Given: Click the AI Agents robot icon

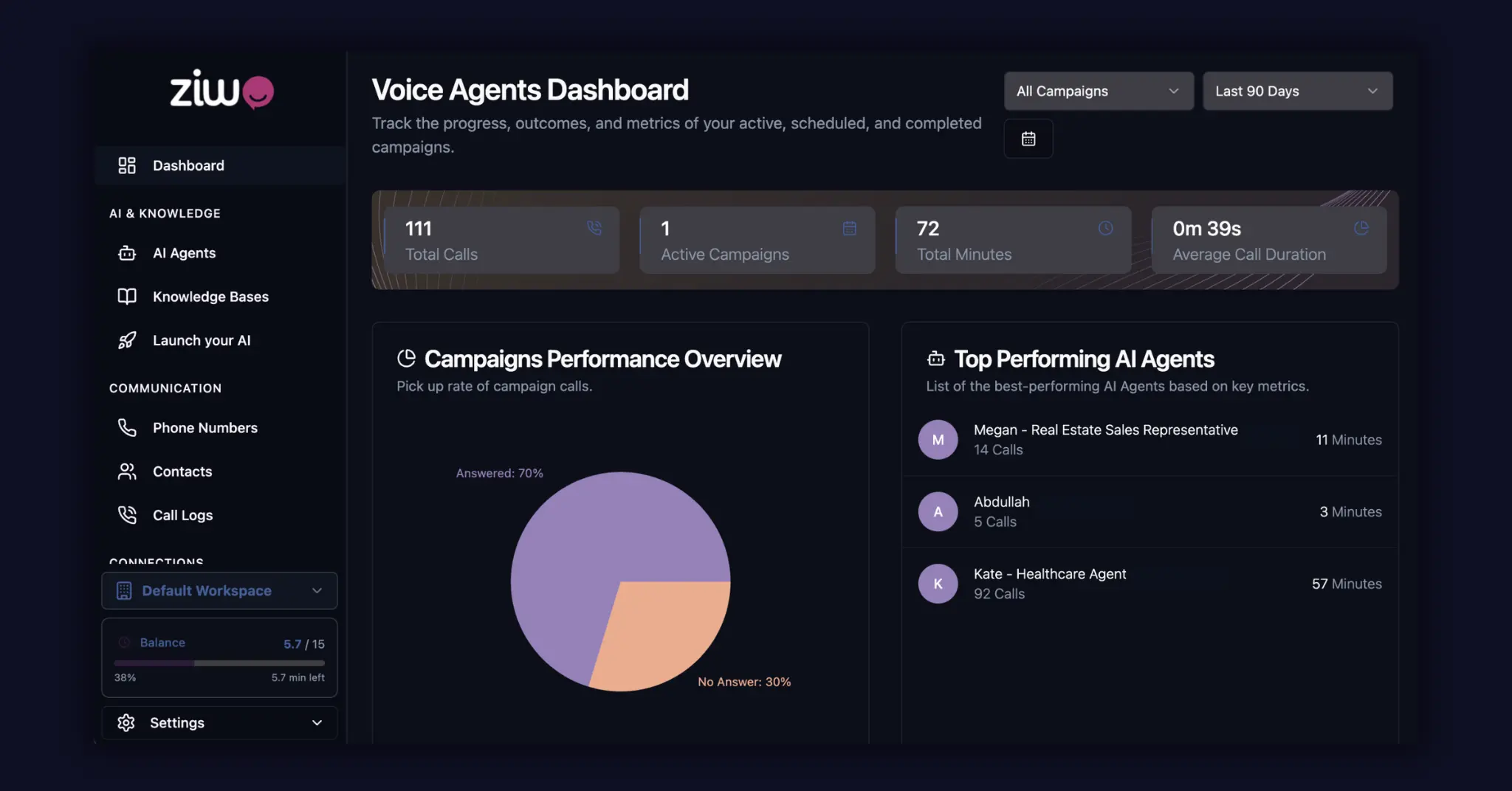Looking at the screenshot, I should [127, 253].
